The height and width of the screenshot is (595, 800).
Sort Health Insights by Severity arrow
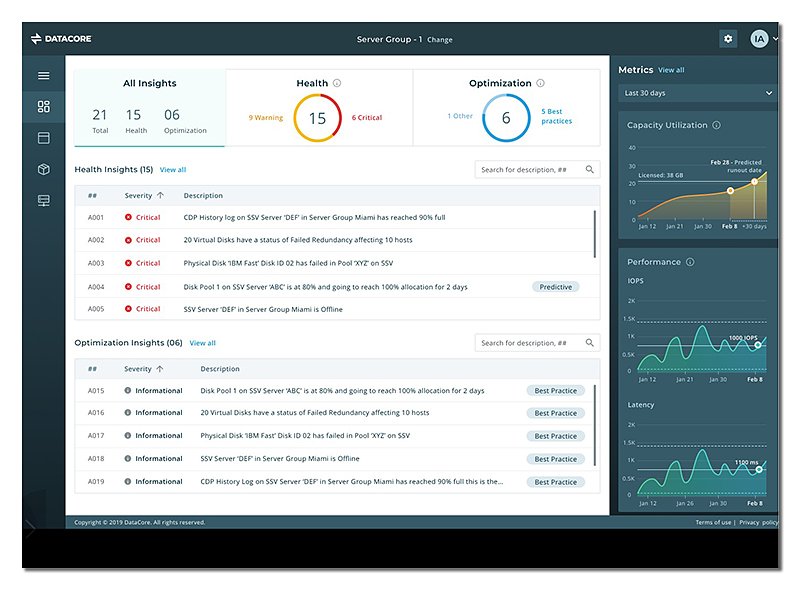click(x=160, y=196)
